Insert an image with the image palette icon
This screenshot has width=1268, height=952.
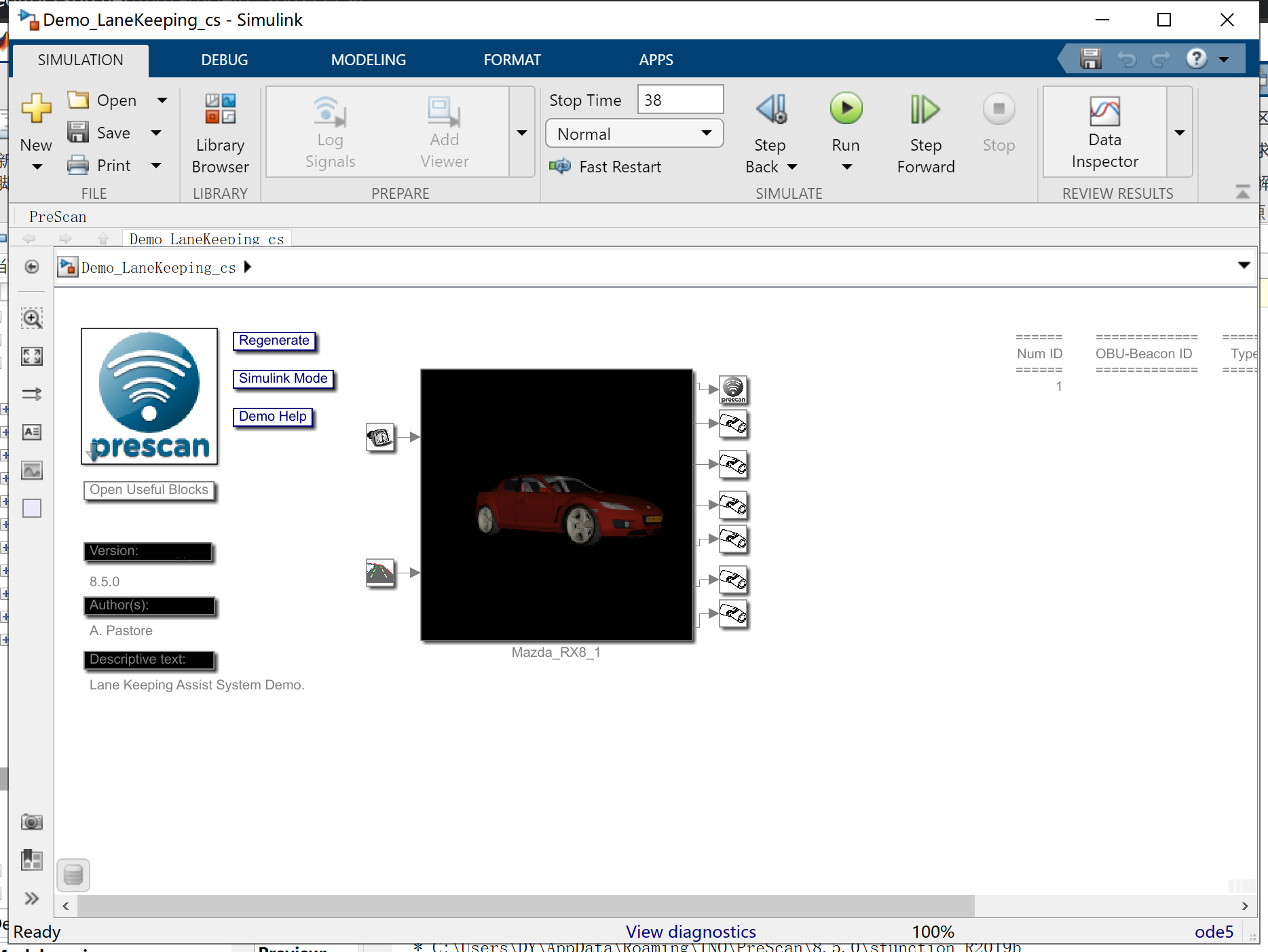32,470
